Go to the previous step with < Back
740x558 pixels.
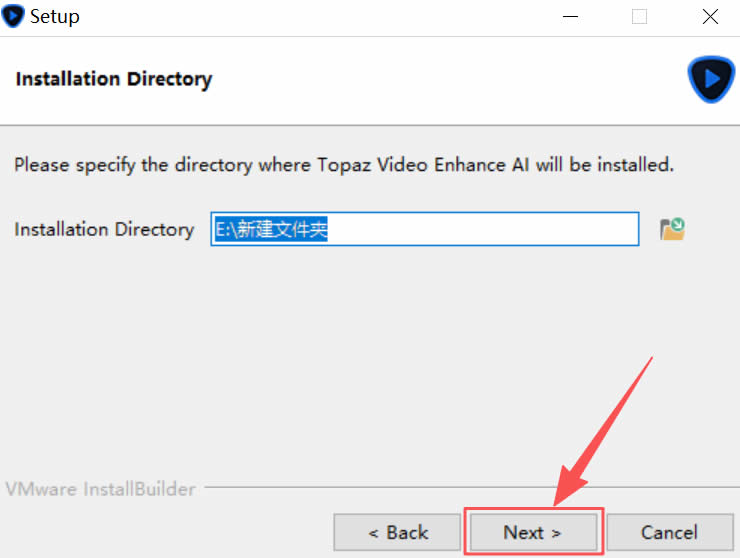point(397,532)
